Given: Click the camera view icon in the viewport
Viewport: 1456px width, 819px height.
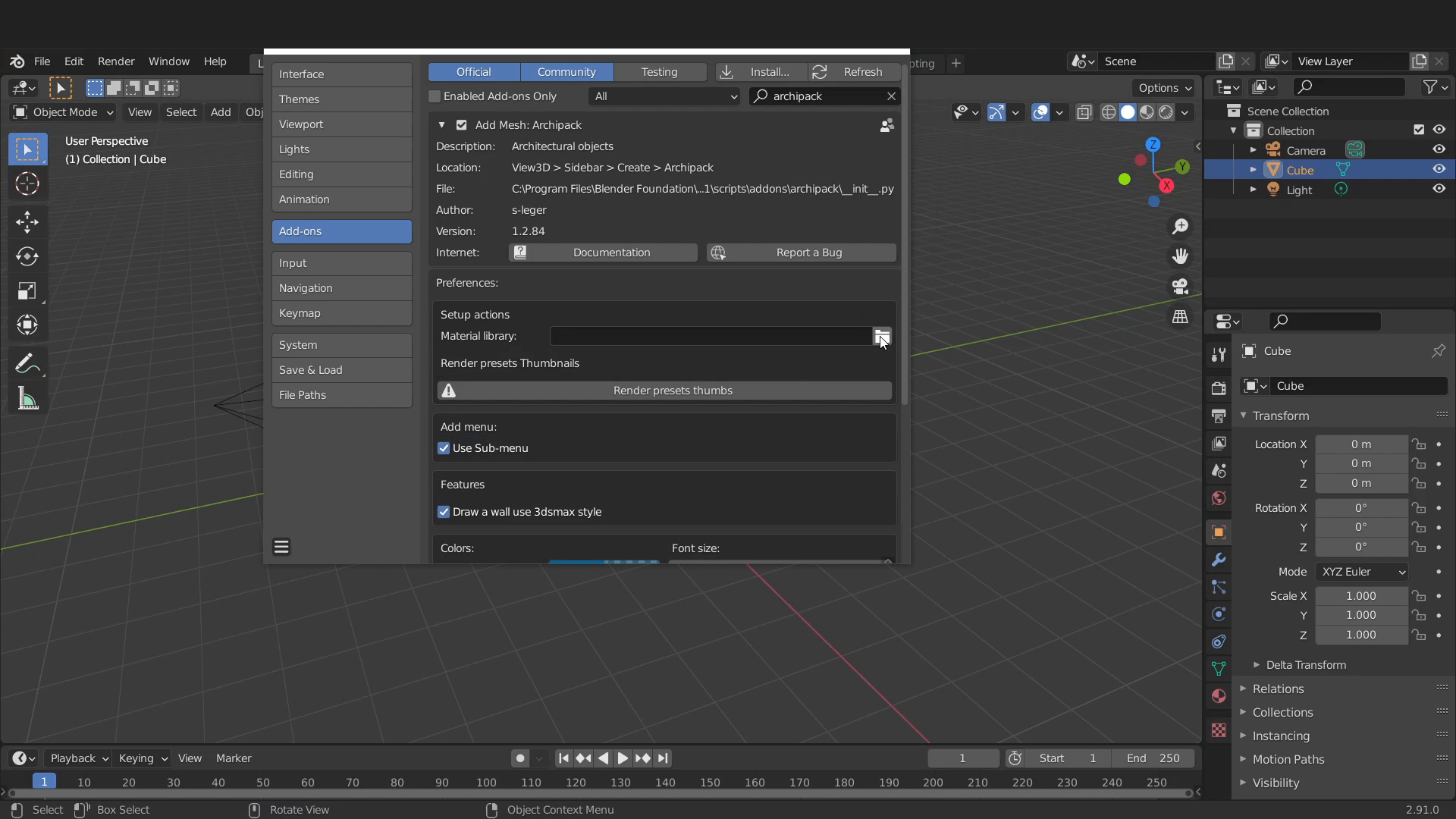Looking at the screenshot, I should click(x=1180, y=286).
